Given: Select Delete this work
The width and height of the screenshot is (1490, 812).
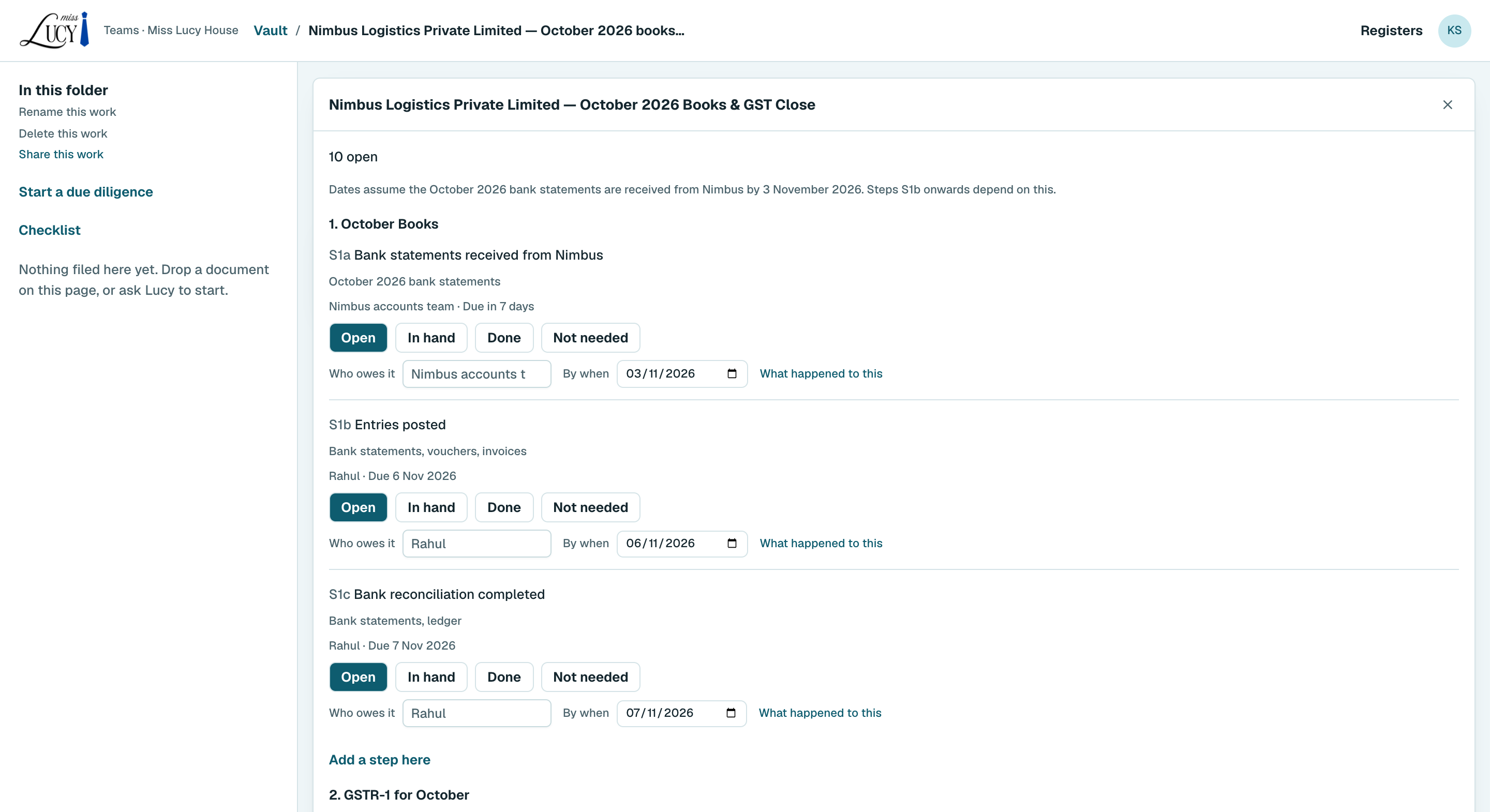Looking at the screenshot, I should pyautogui.click(x=63, y=133).
